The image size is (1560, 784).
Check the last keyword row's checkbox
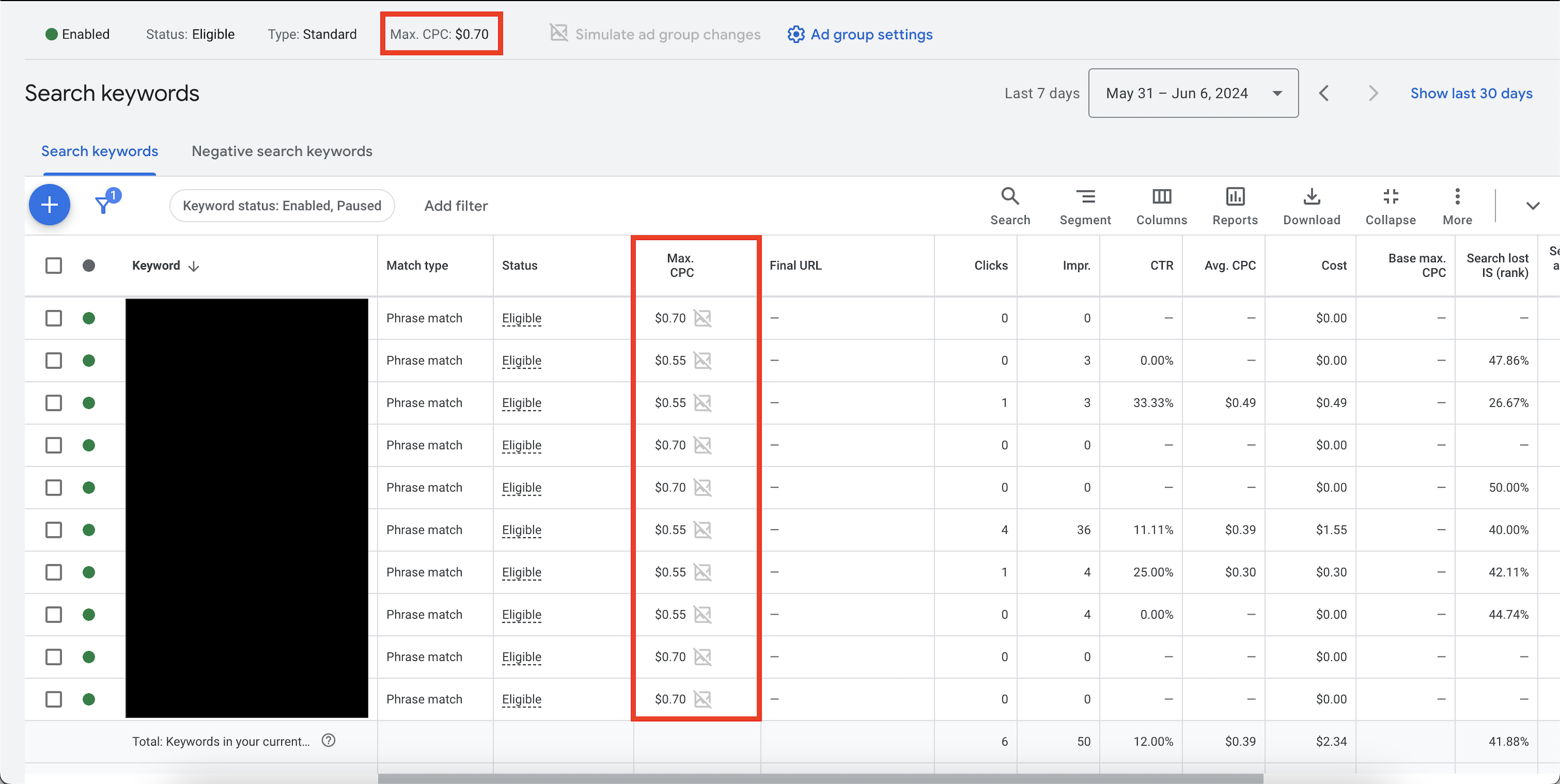(54, 699)
